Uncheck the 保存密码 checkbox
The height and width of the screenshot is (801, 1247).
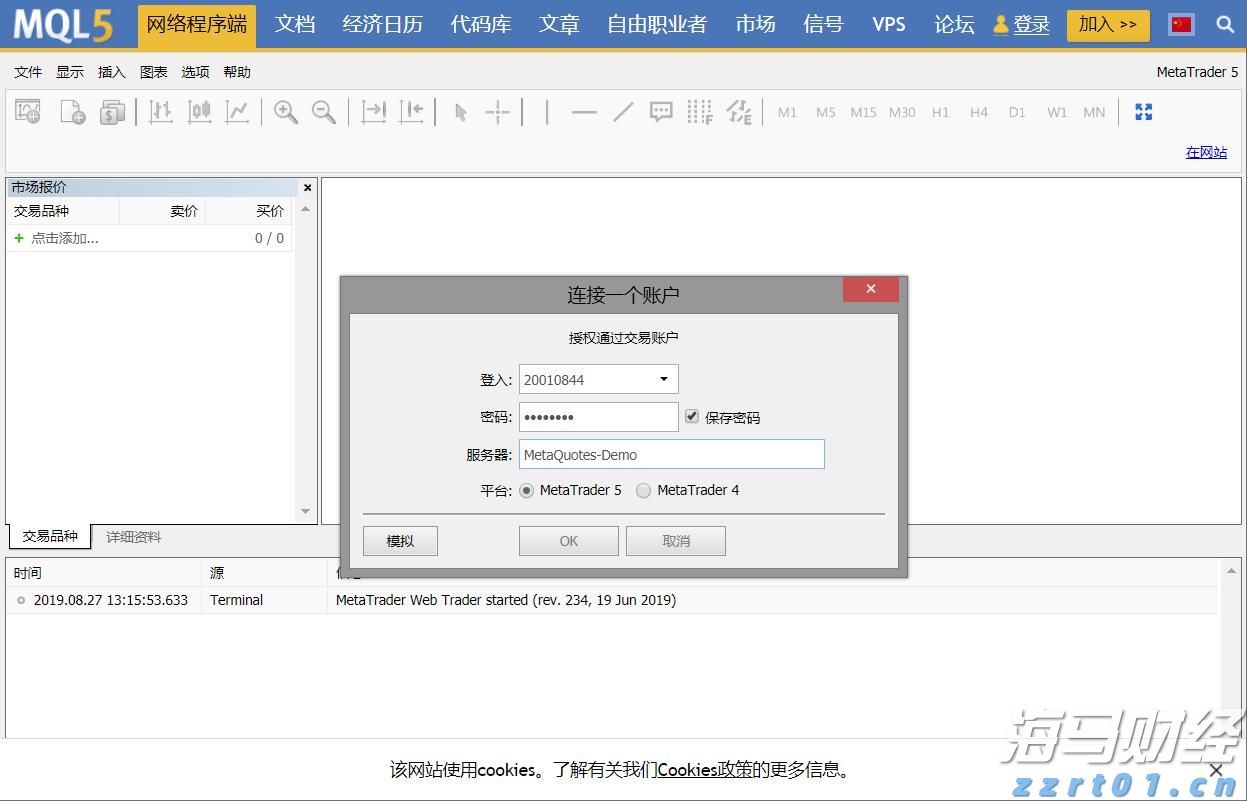692,416
